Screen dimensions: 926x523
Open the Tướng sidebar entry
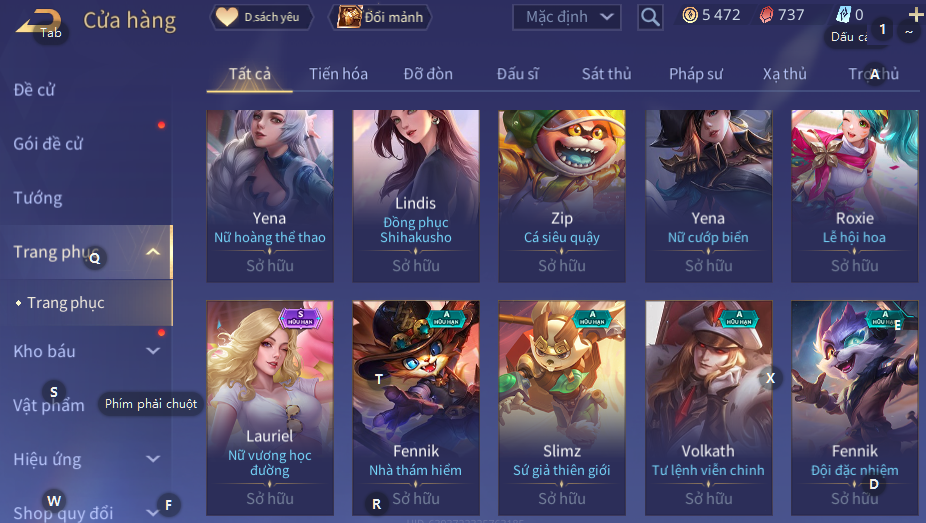point(38,198)
